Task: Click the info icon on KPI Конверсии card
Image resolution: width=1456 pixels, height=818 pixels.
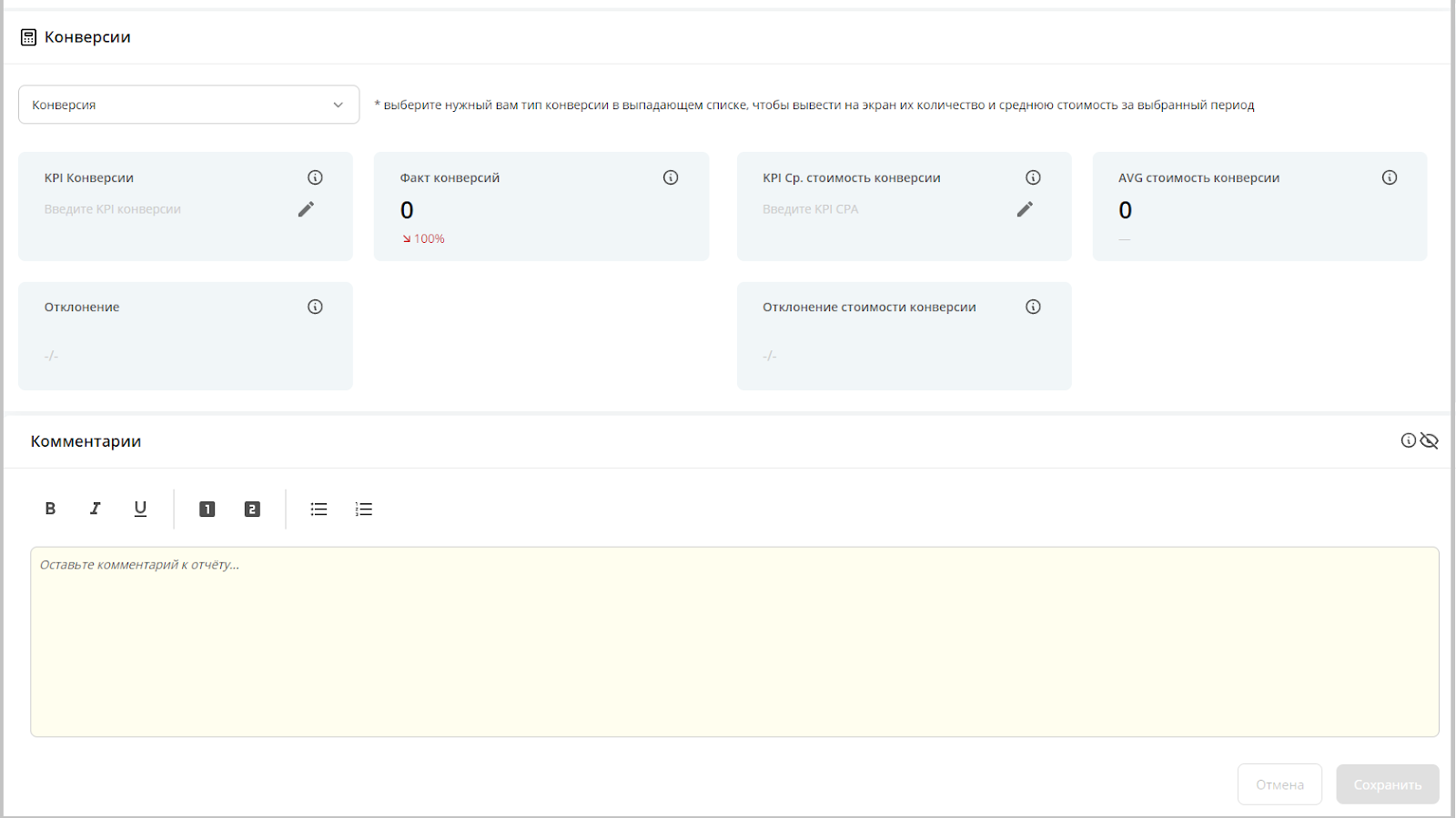Action: [x=315, y=177]
